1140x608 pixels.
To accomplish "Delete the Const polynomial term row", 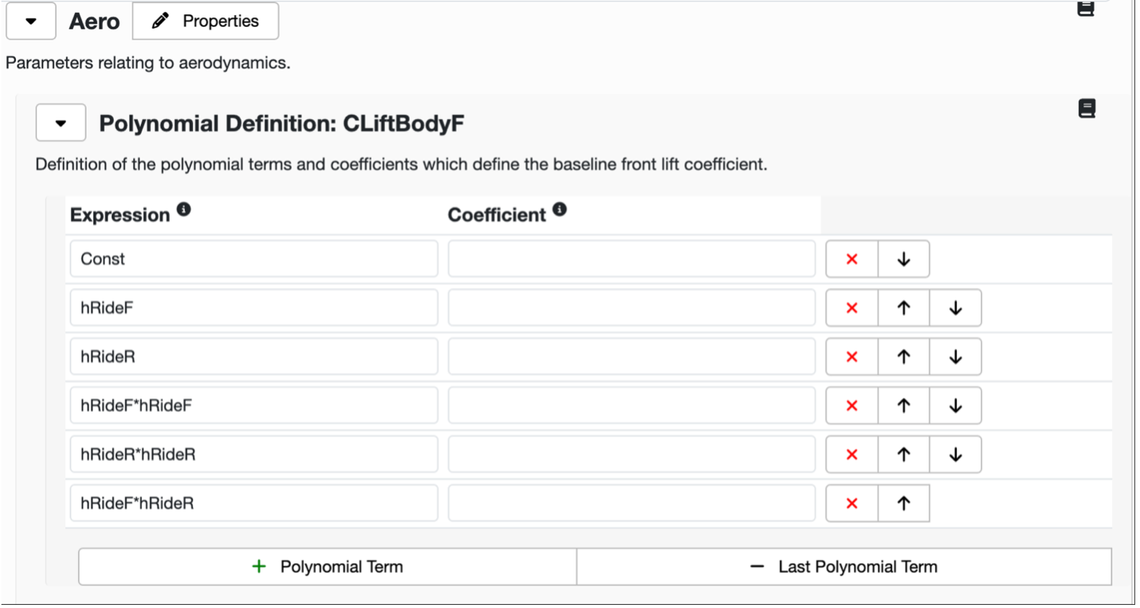I will click(852, 259).
